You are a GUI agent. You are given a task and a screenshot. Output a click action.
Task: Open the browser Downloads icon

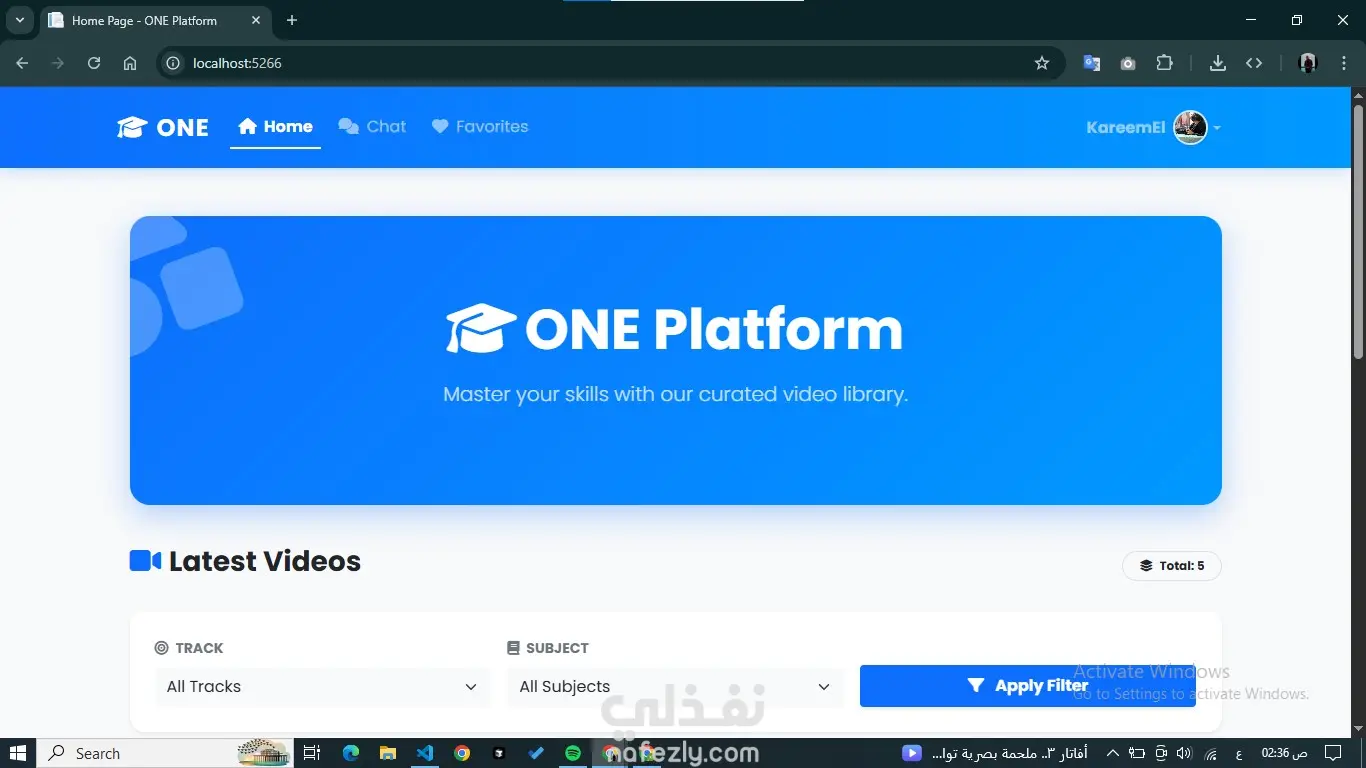tap(1218, 63)
